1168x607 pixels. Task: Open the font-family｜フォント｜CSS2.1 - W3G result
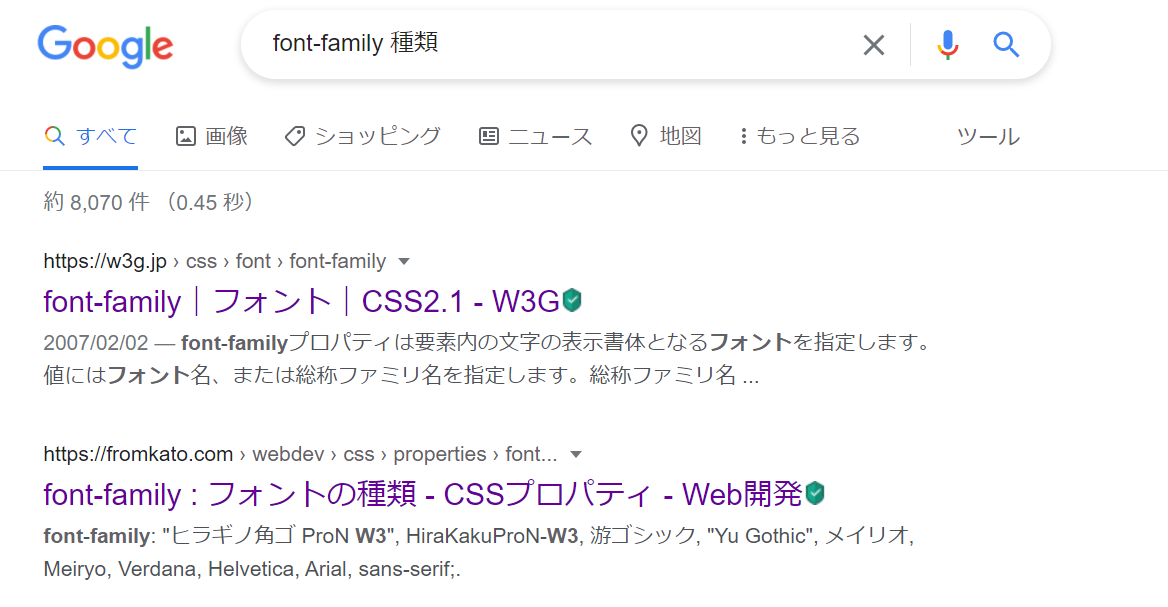301,302
